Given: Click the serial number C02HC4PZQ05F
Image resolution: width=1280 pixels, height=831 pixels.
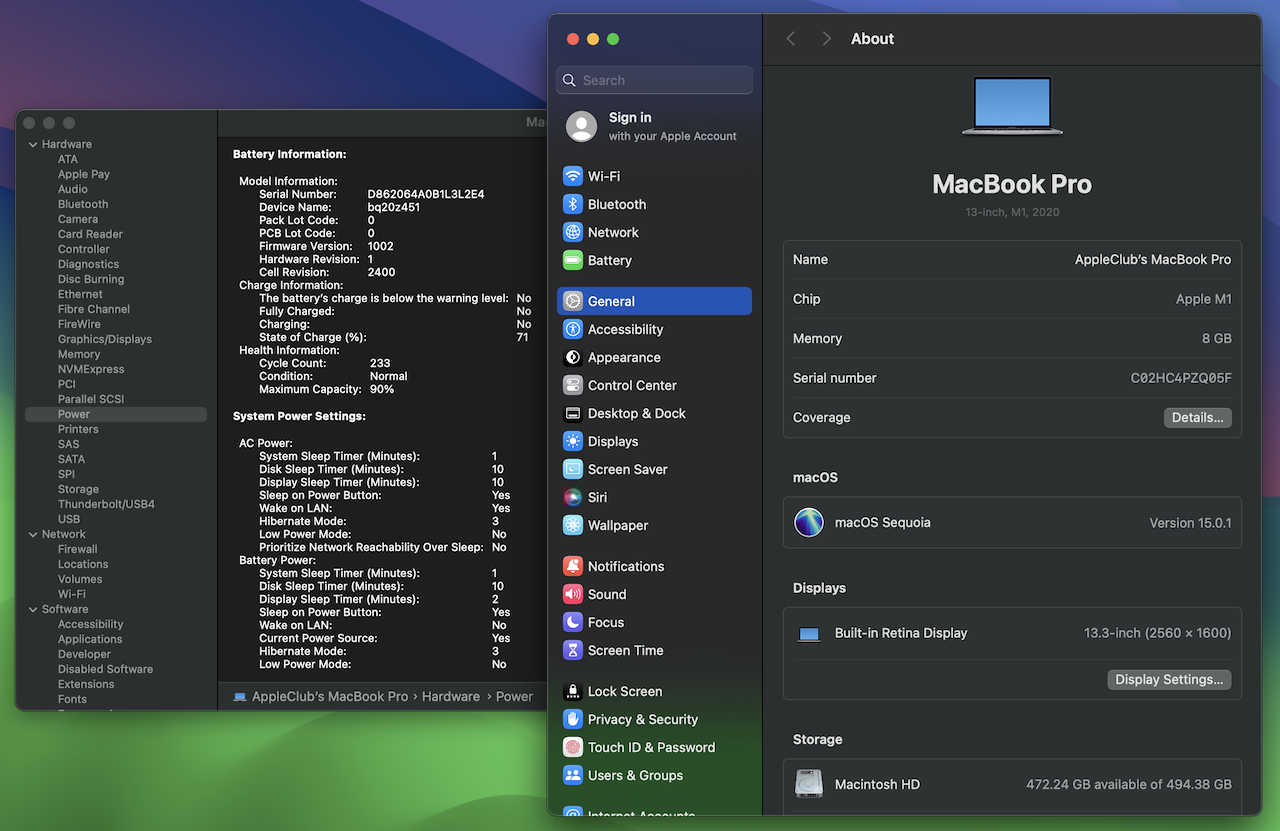Looking at the screenshot, I should [1181, 378].
